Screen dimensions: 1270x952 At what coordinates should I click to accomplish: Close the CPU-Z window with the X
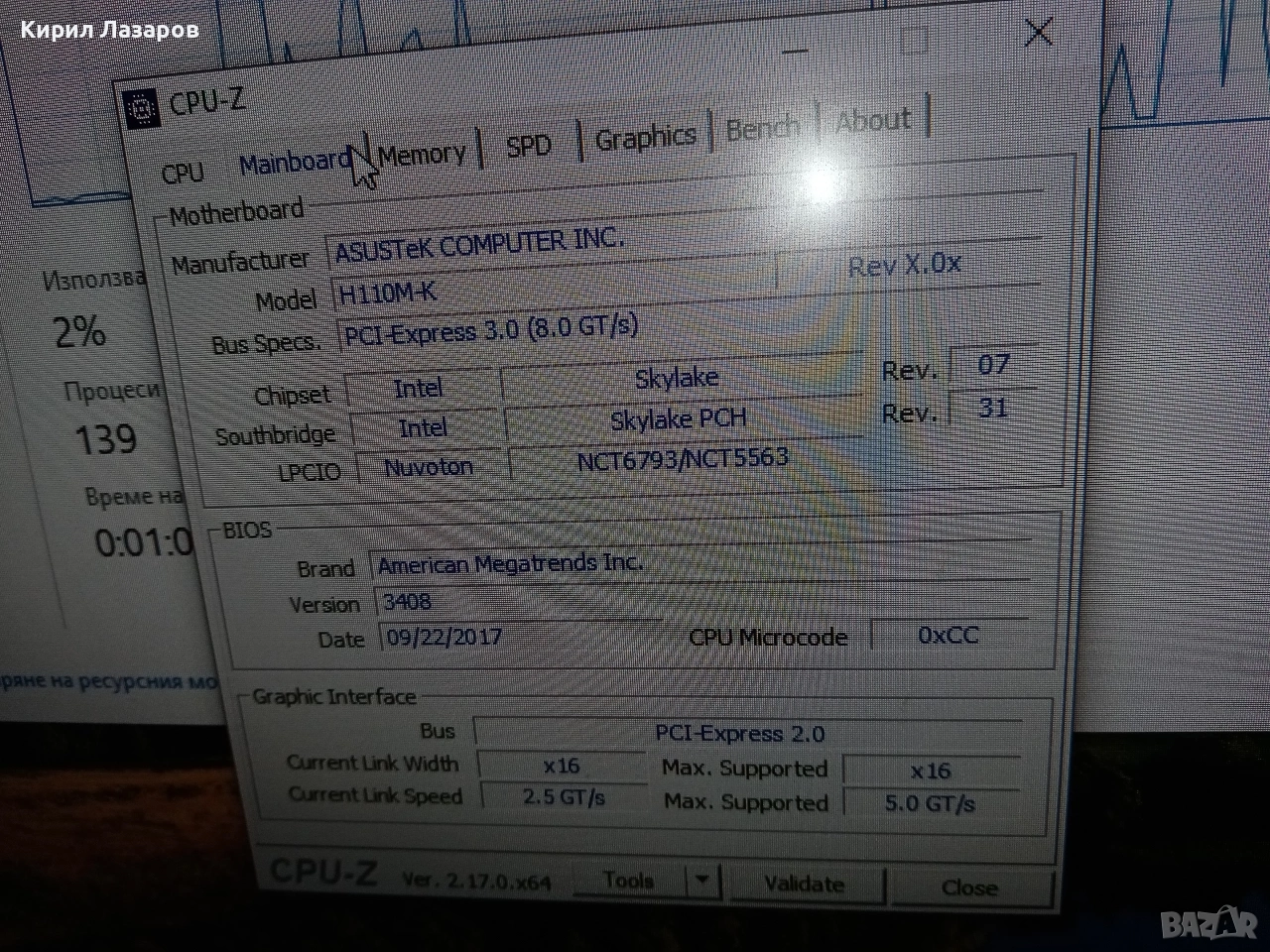point(1038,33)
